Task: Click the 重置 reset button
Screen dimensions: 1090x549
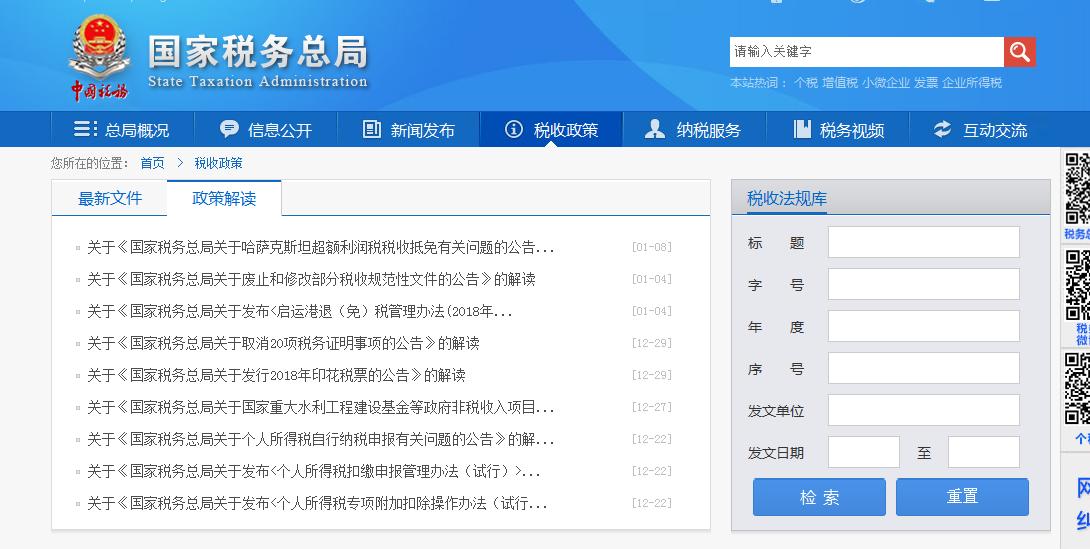Action: click(962, 497)
